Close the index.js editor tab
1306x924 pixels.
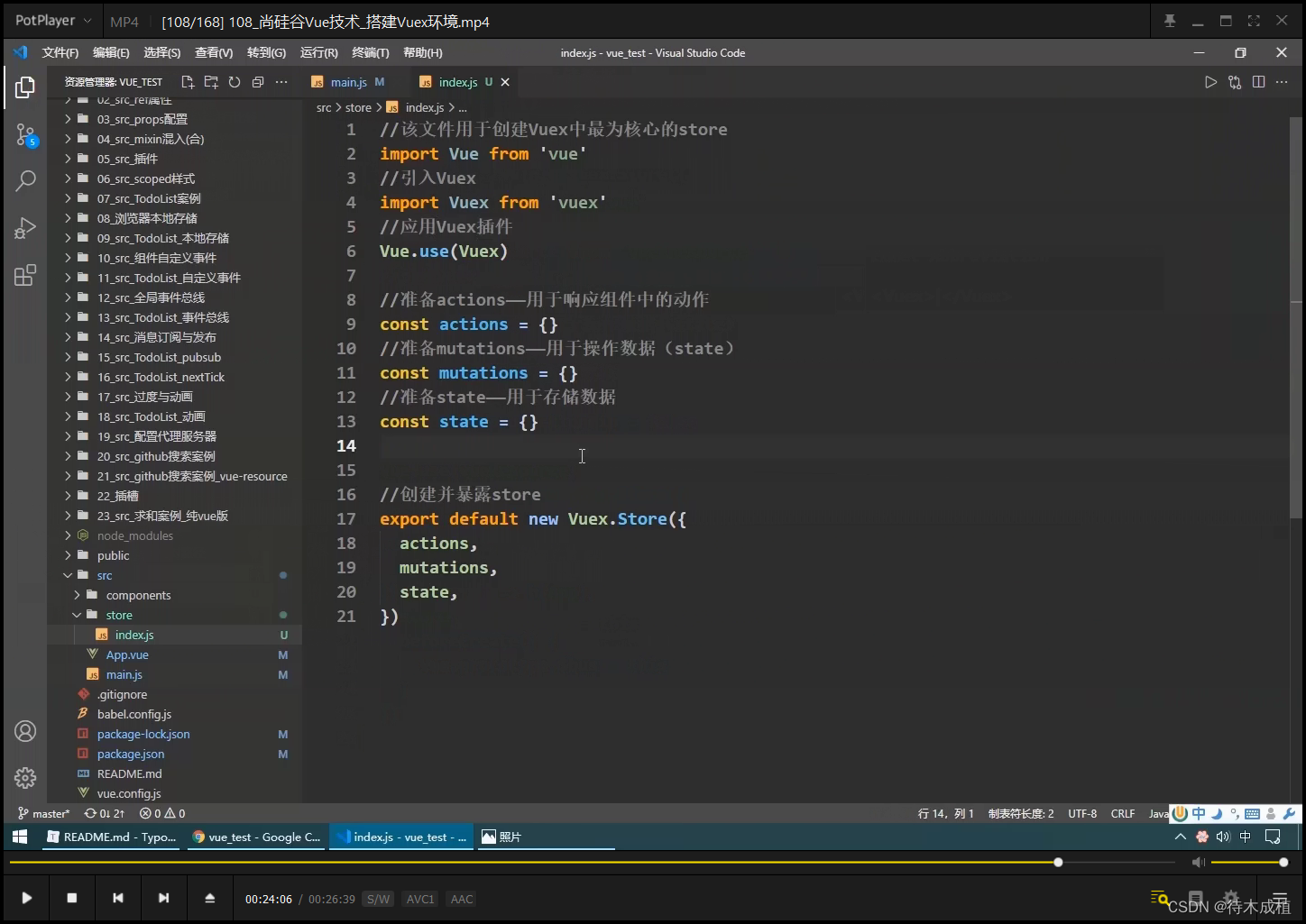pos(505,82)
